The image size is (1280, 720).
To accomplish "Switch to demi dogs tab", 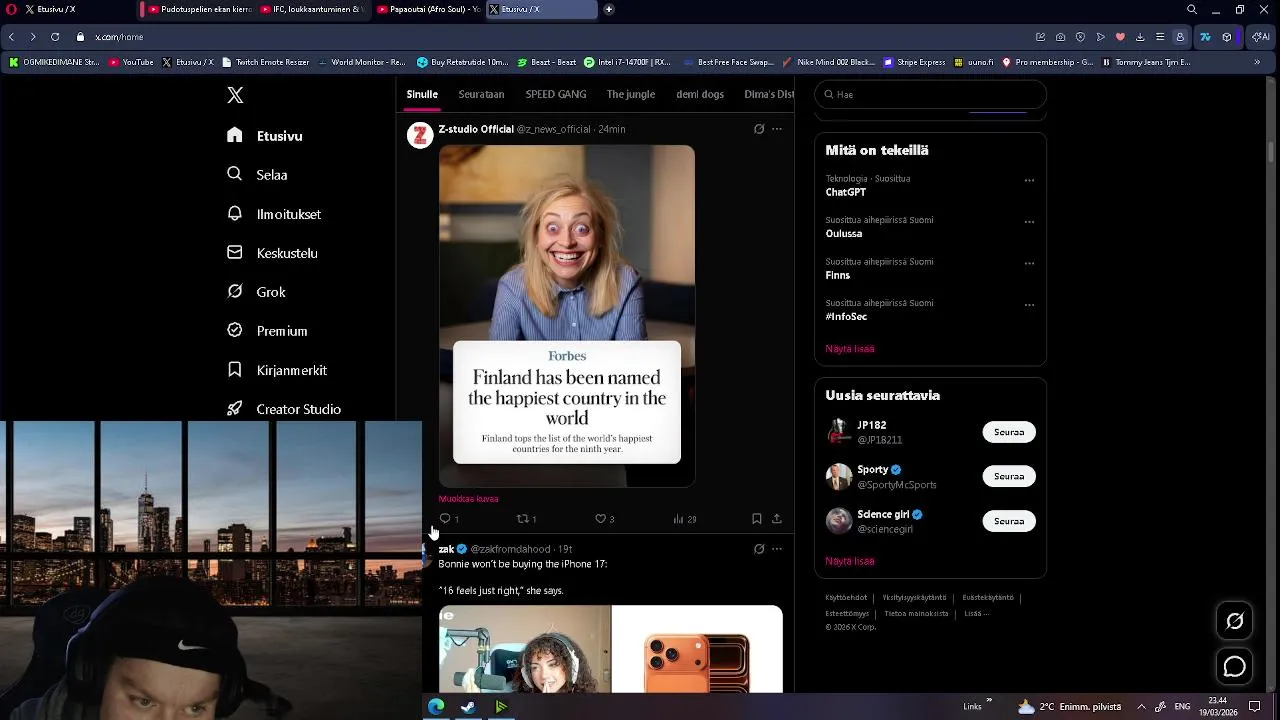I will click(700, 94).
